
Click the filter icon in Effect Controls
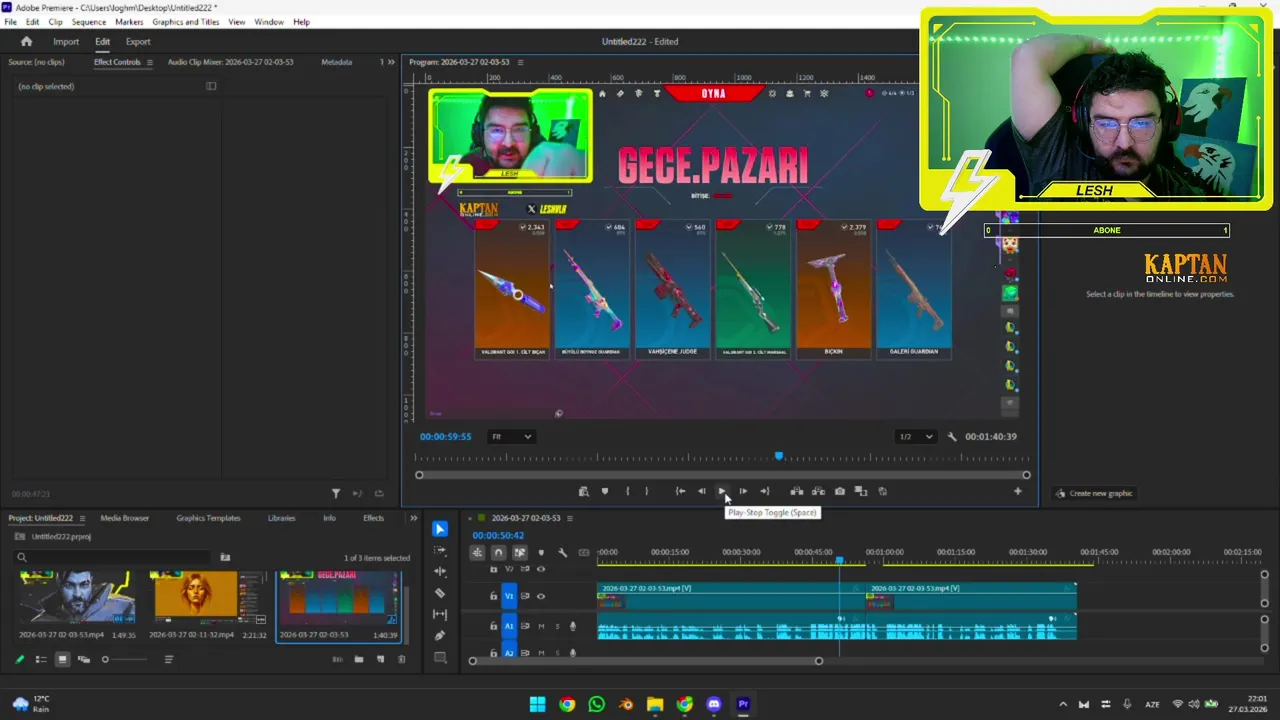pyautogui.click(x=336, y=493)
